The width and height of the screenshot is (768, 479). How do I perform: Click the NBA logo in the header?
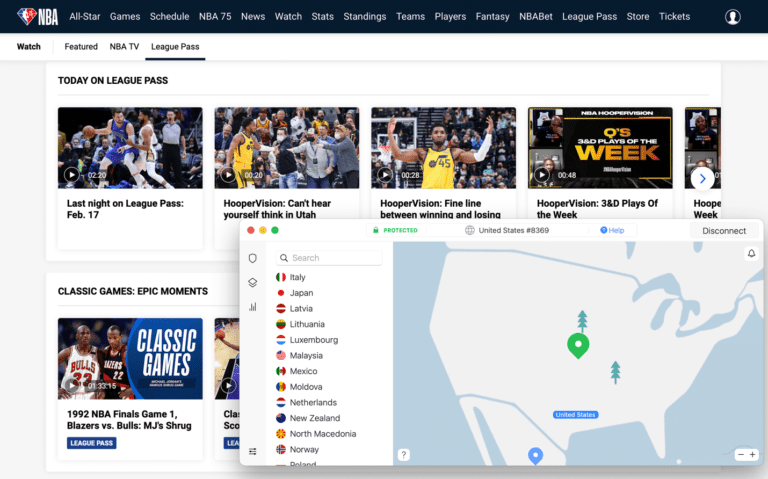pos(37,17)
